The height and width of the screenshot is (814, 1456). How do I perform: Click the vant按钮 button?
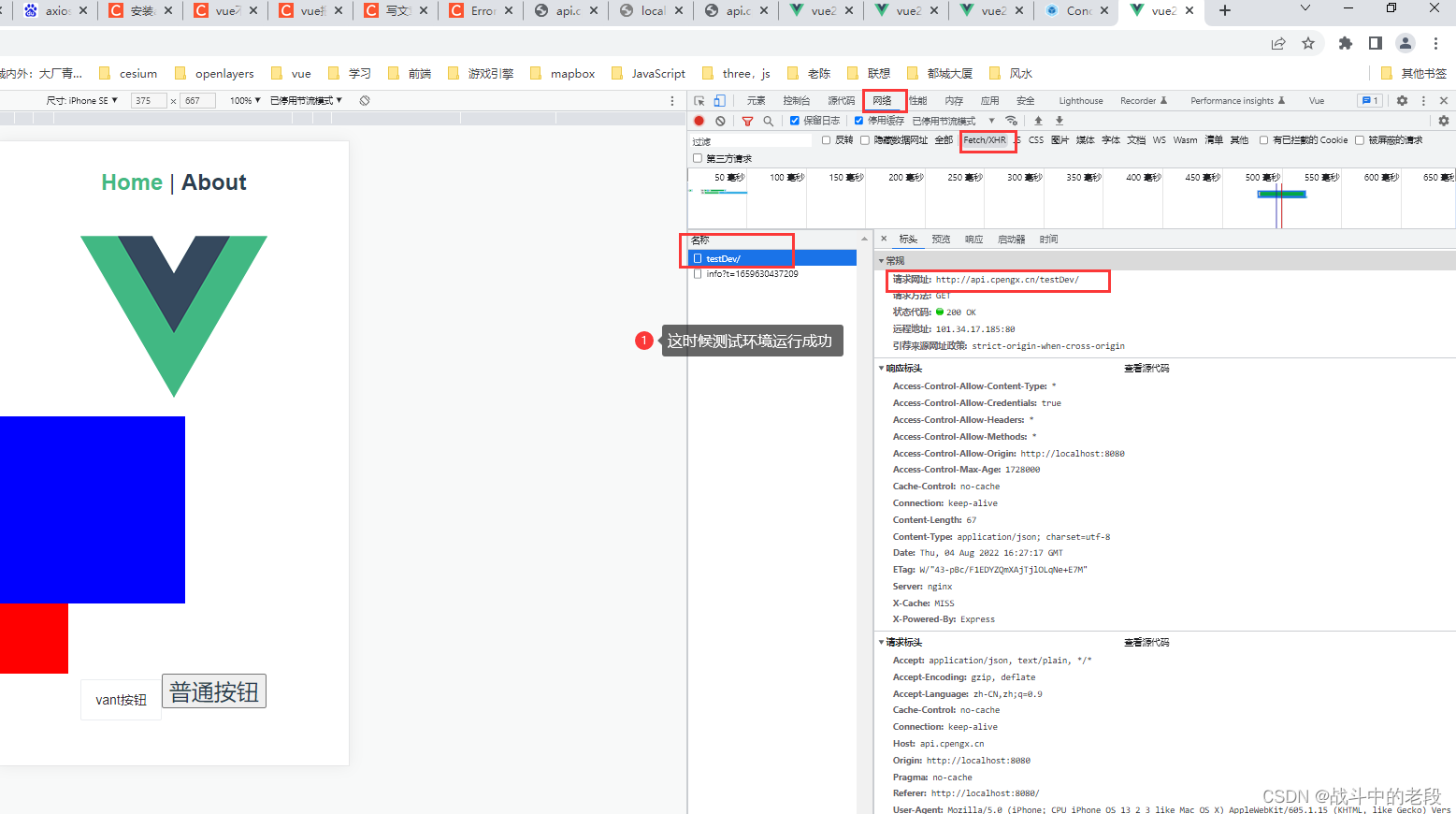(x=121, y=700)
